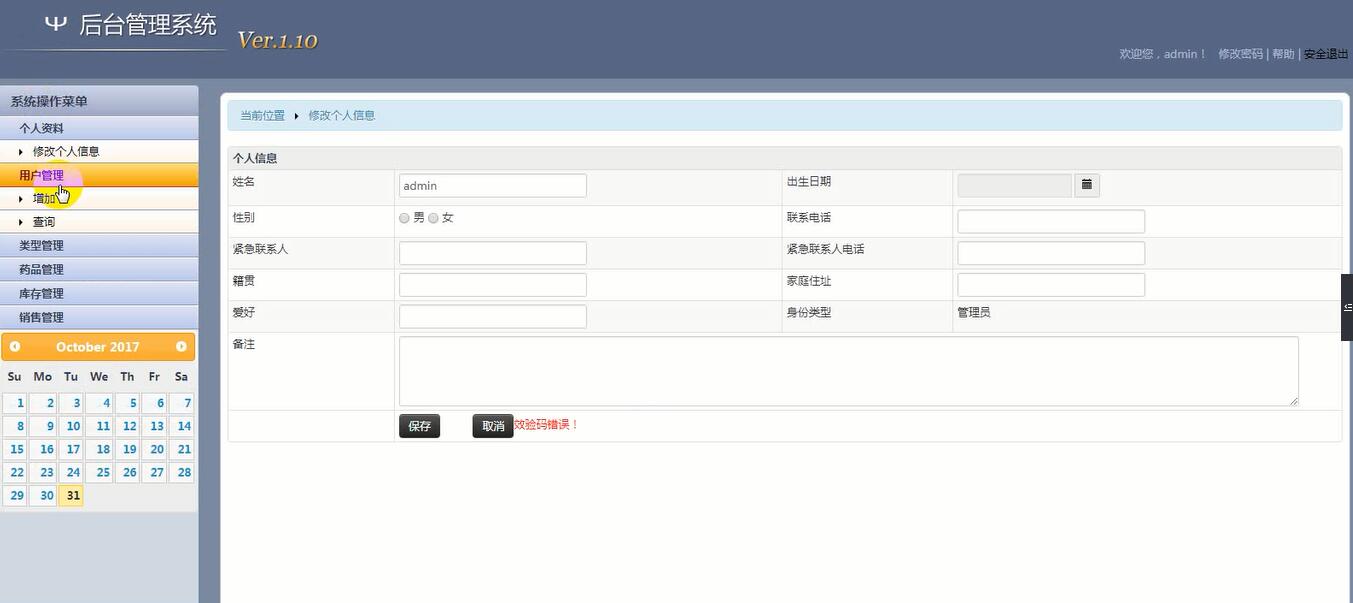Select October 31 in the calendar
This screenshot has height=603, width=1353.
click(71, 495)
